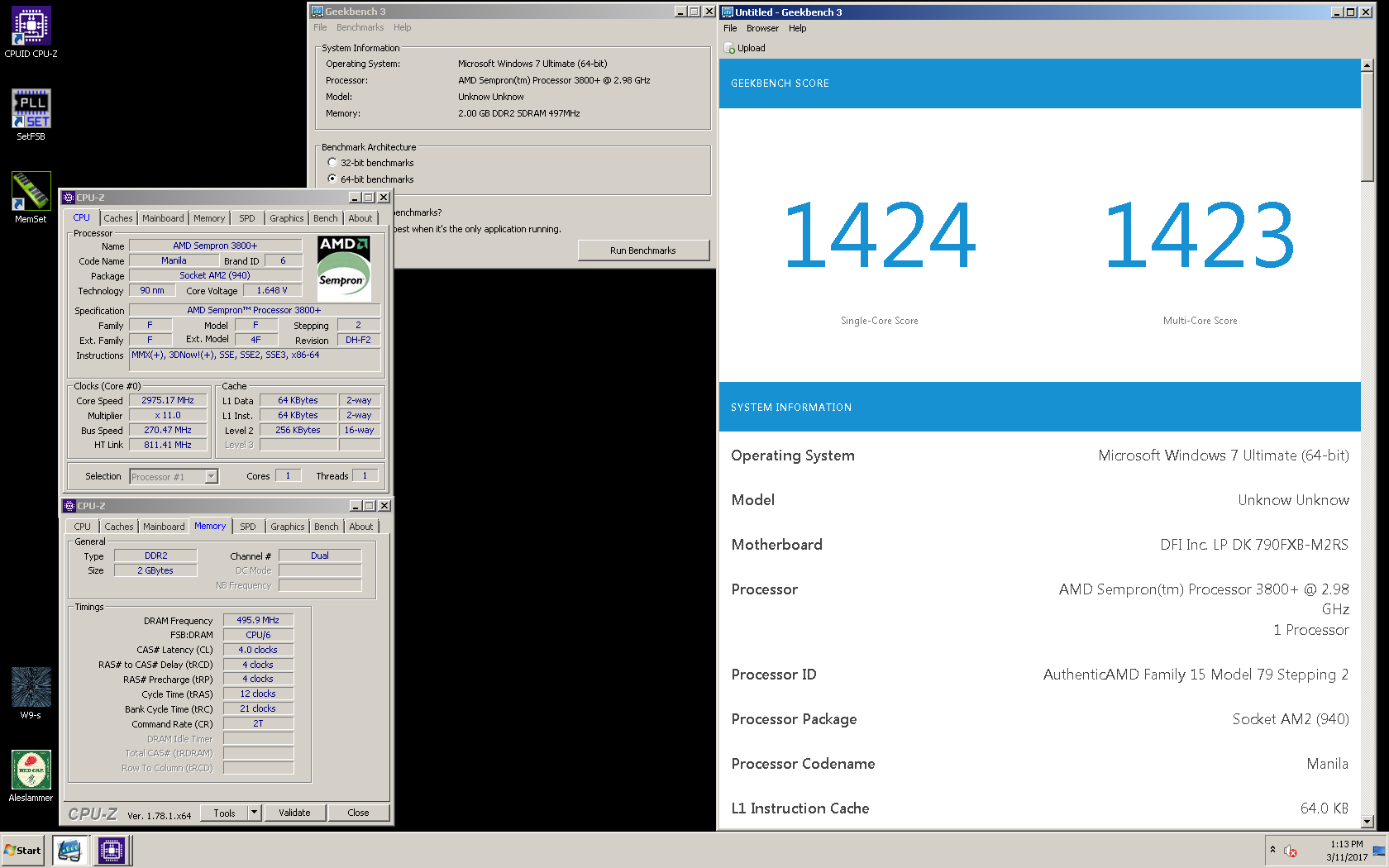Click scroll up arrow in Geekbench results
Image resolution: width=1389 pixels, height=868 pixels.
click(1367, 65)
